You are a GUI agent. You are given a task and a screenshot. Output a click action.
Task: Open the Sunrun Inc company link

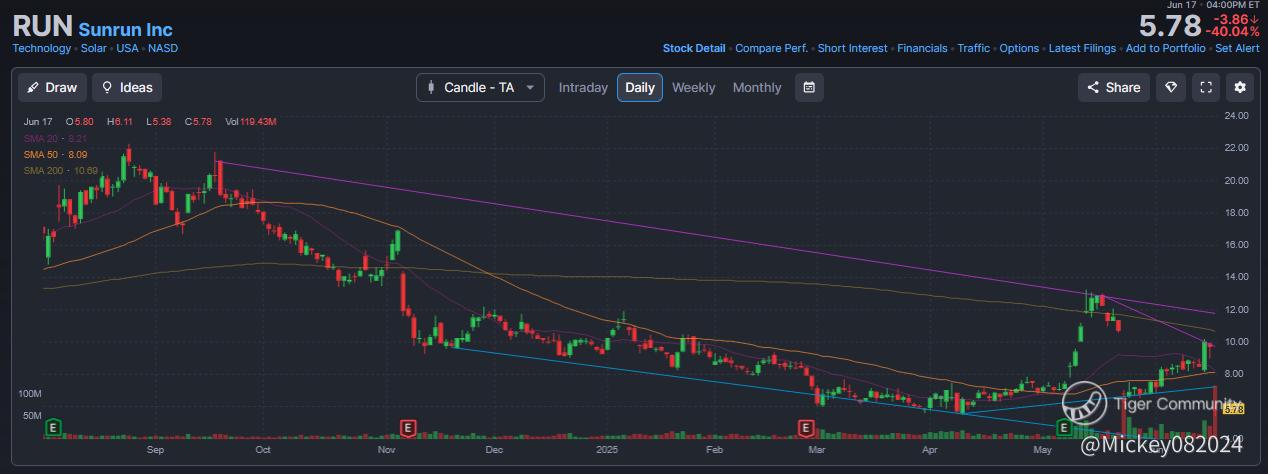pos(125,29)
